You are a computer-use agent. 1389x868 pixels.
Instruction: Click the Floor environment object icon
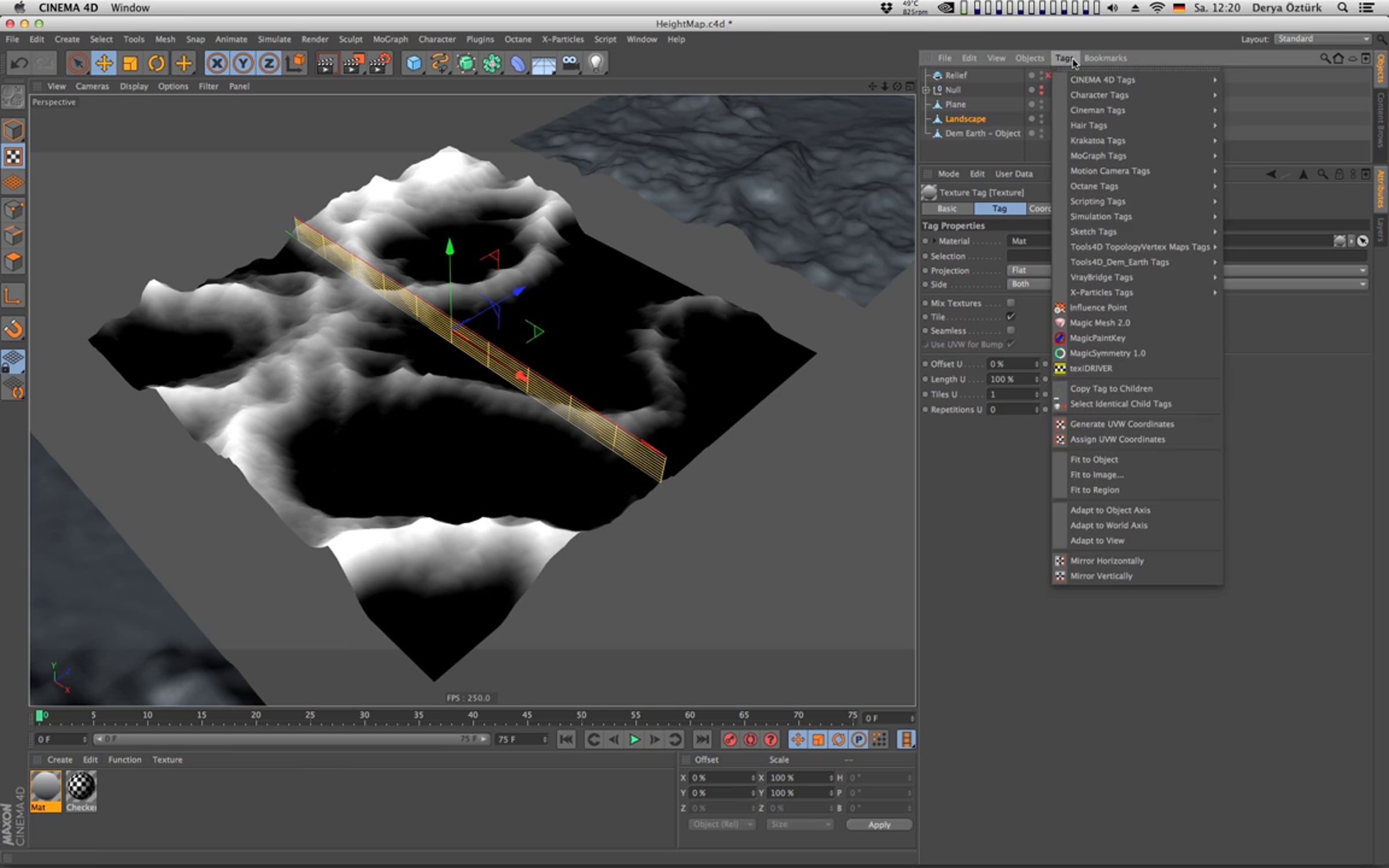544,63
